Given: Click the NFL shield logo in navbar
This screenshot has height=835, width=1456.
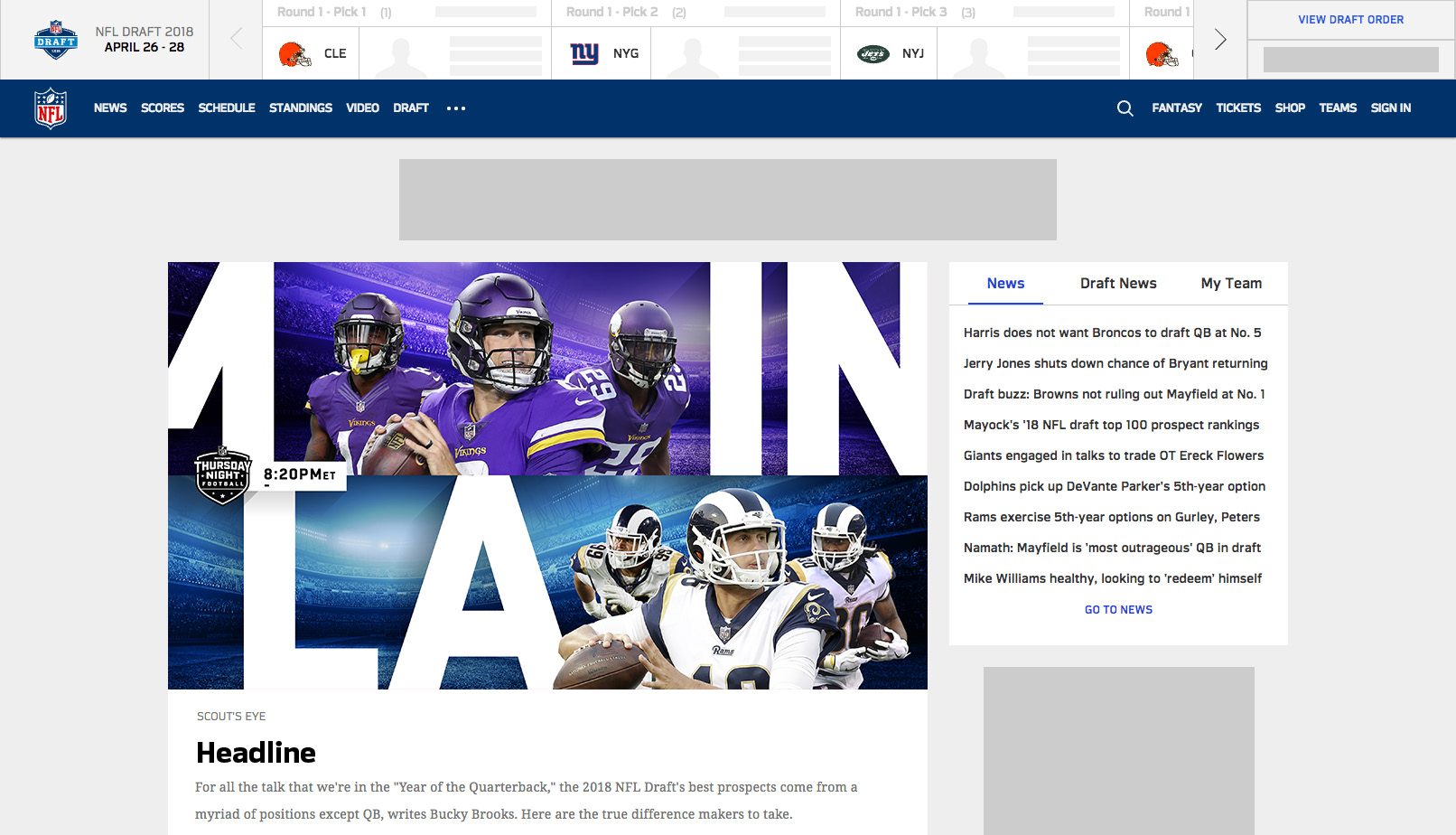Looking at the screenshot, I should [51, 108].
